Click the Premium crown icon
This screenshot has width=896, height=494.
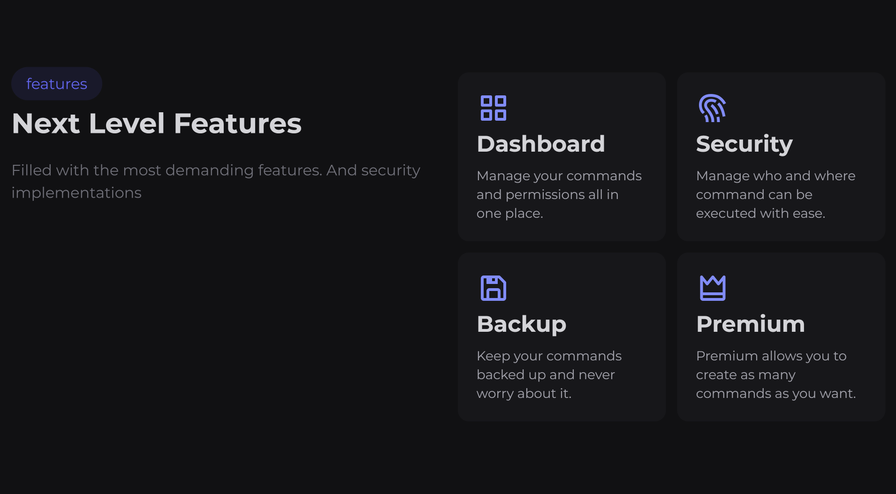(712, 288)
